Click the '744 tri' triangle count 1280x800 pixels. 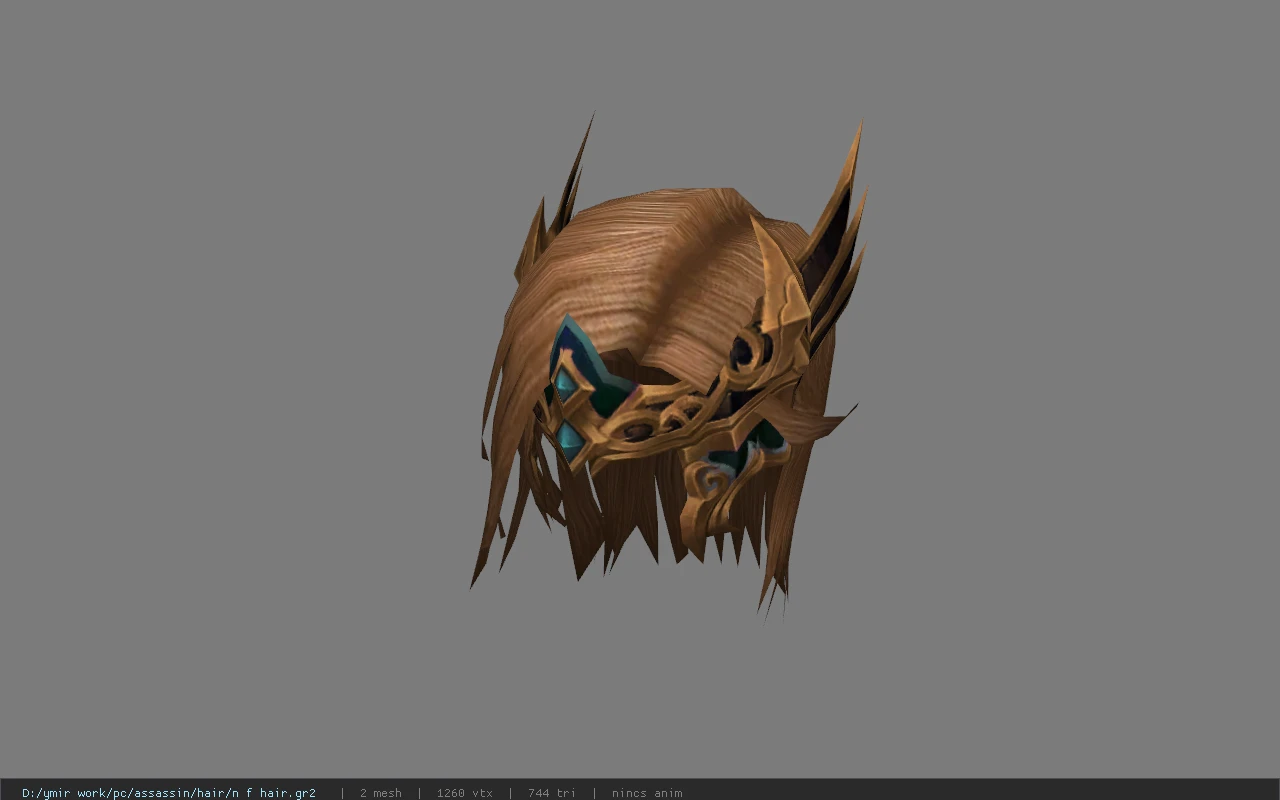point(552,793)
